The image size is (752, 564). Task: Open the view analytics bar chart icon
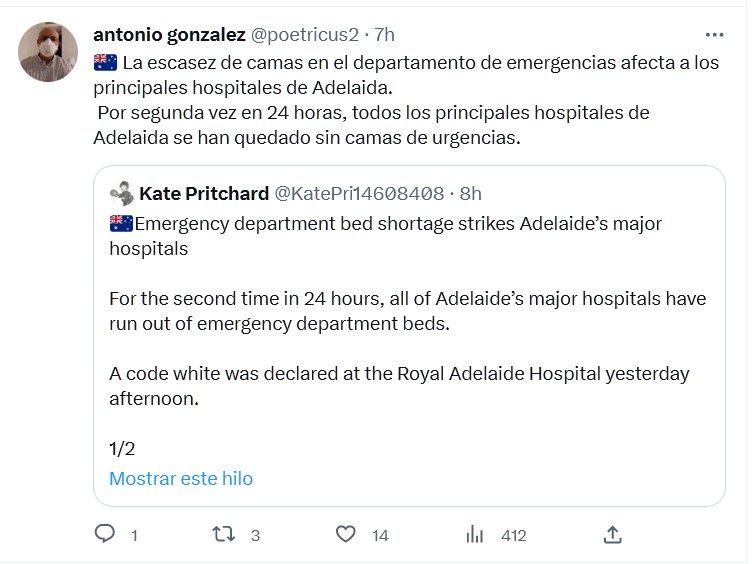click(x=475, y=535)
